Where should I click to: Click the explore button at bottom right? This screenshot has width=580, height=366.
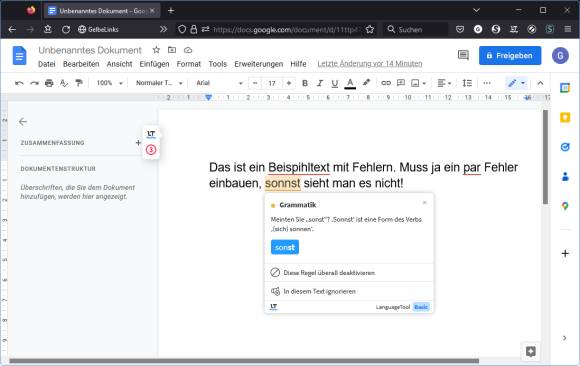[x=531, y=351]
